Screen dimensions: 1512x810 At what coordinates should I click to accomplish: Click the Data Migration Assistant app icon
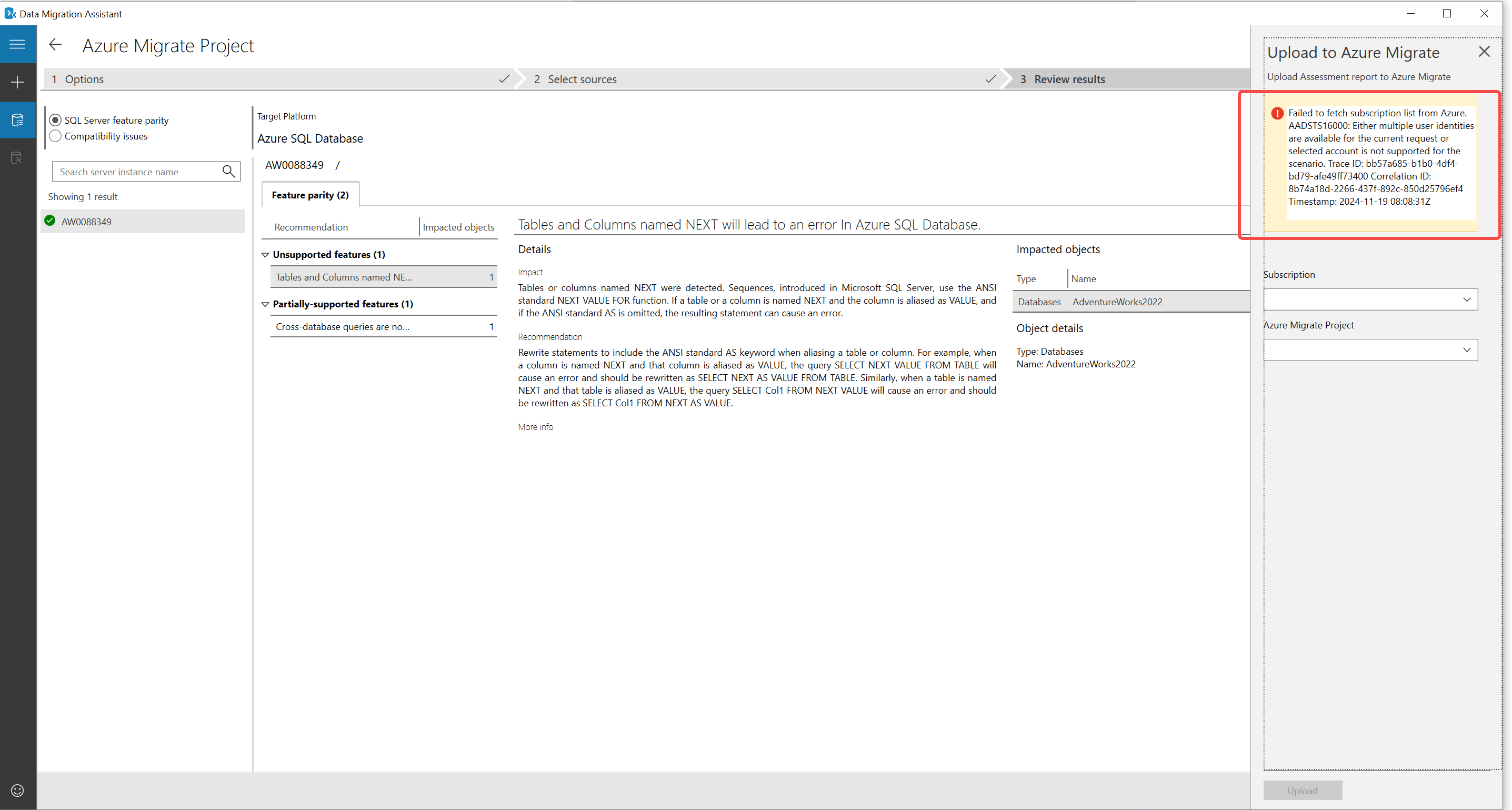pyautogui.click(x=10, y=13)
